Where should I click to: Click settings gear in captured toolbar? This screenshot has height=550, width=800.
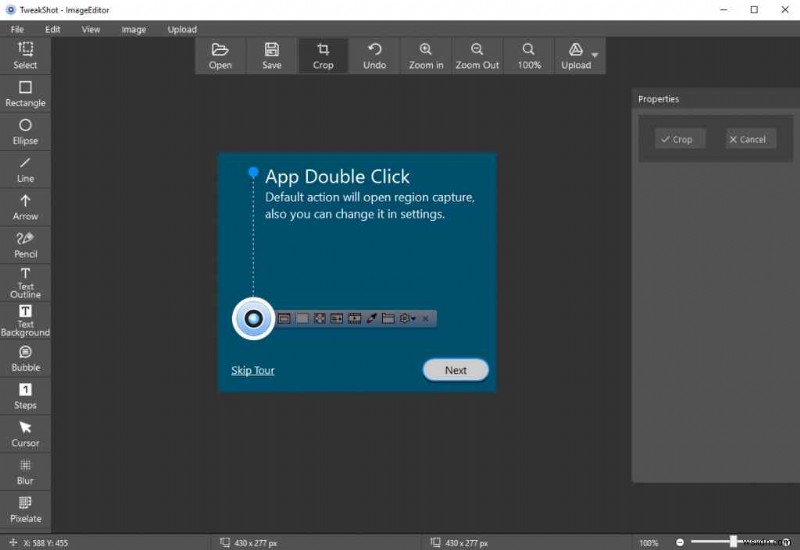pyautogui.click(x=405, y=318)
